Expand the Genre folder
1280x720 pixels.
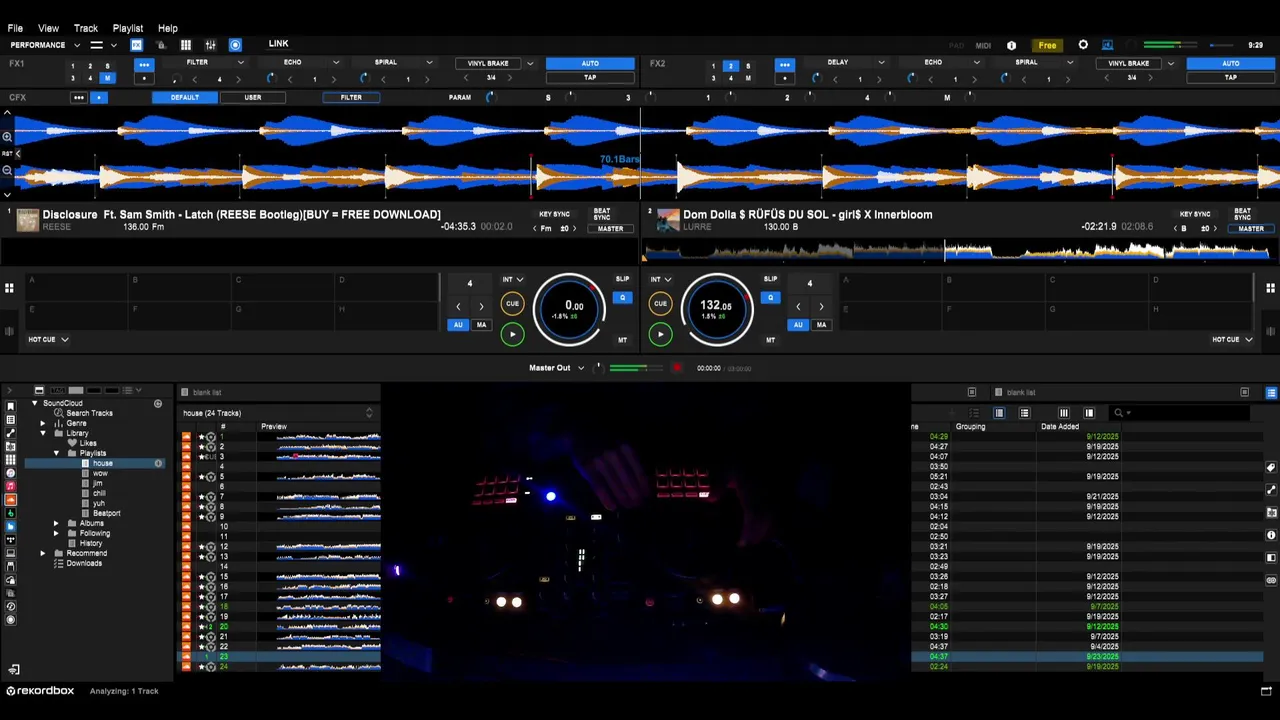[43, 423]
